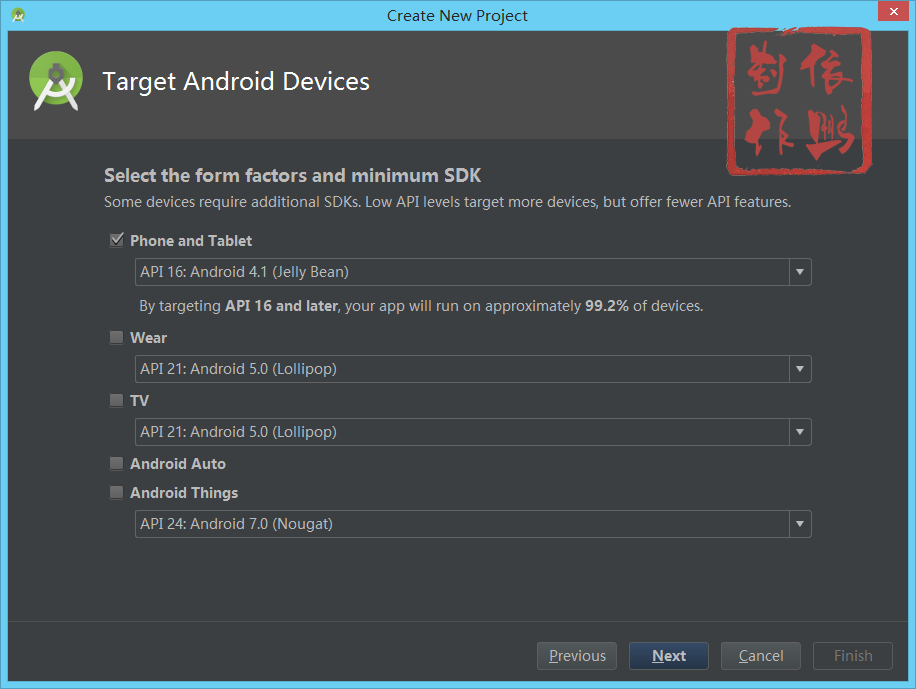Click the 'Some devices require additional SDKs' description
This screenshot has height=689, width=916.
[x=447, y=202]
